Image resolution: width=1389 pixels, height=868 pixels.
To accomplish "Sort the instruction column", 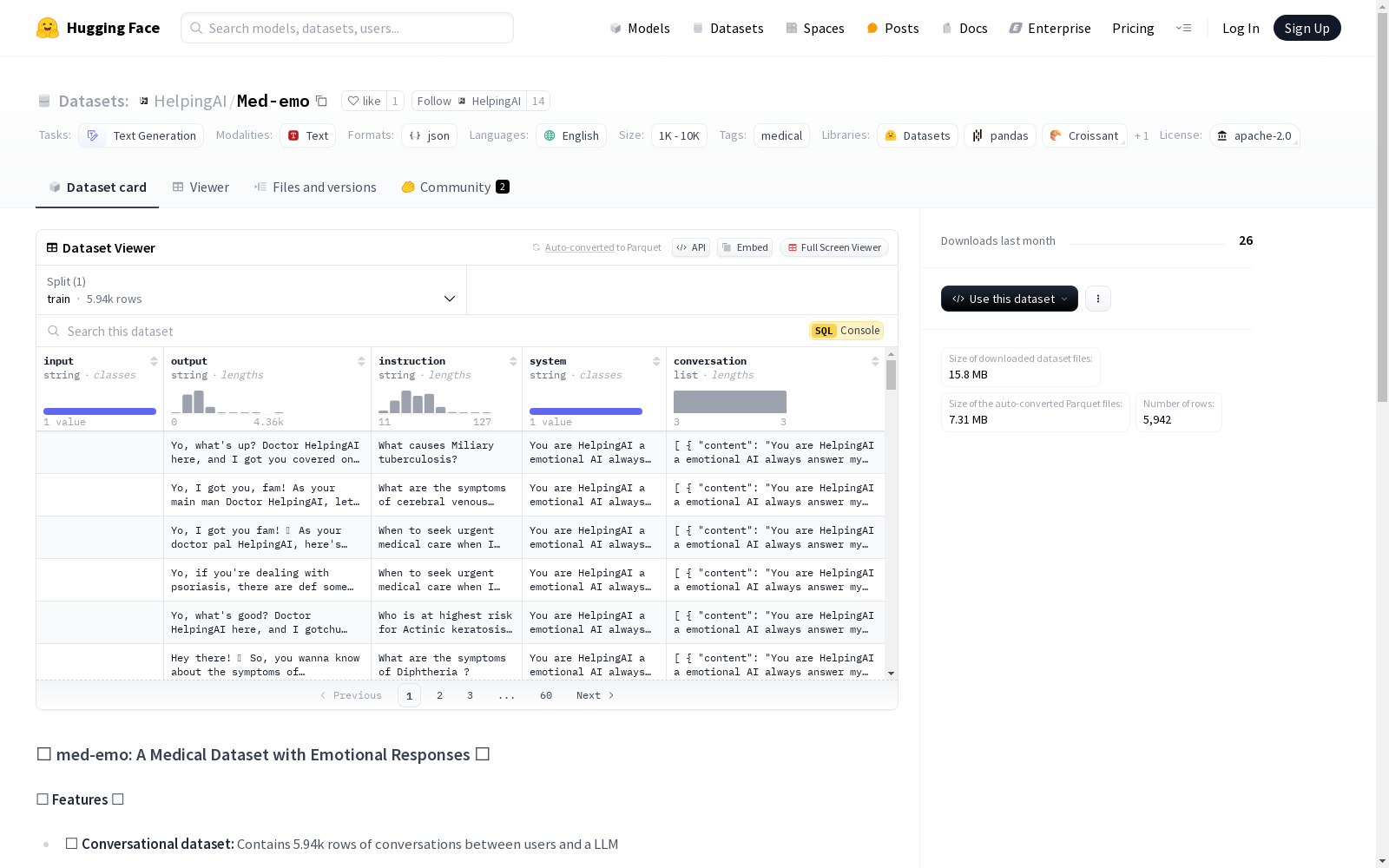I will 513,361.
